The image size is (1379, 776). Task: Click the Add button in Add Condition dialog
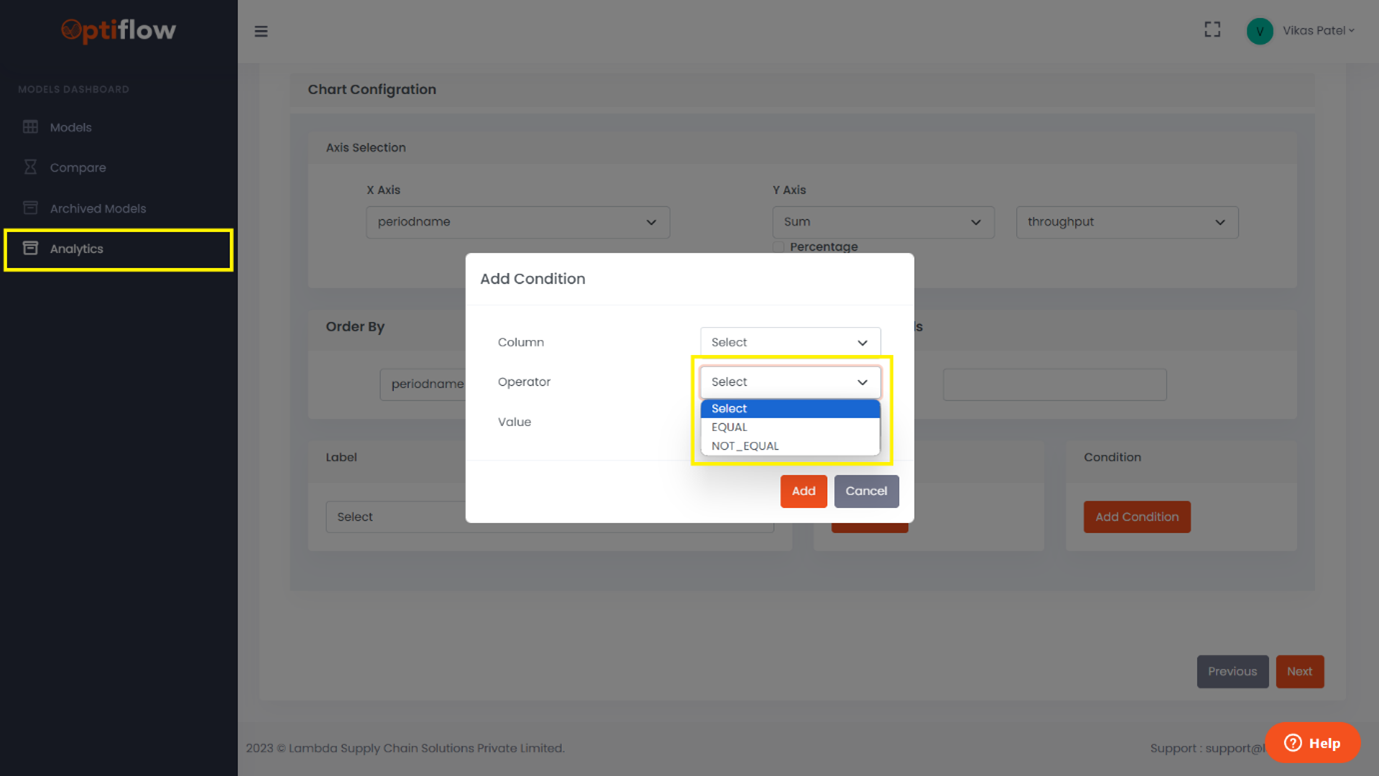tap(803, 491)
